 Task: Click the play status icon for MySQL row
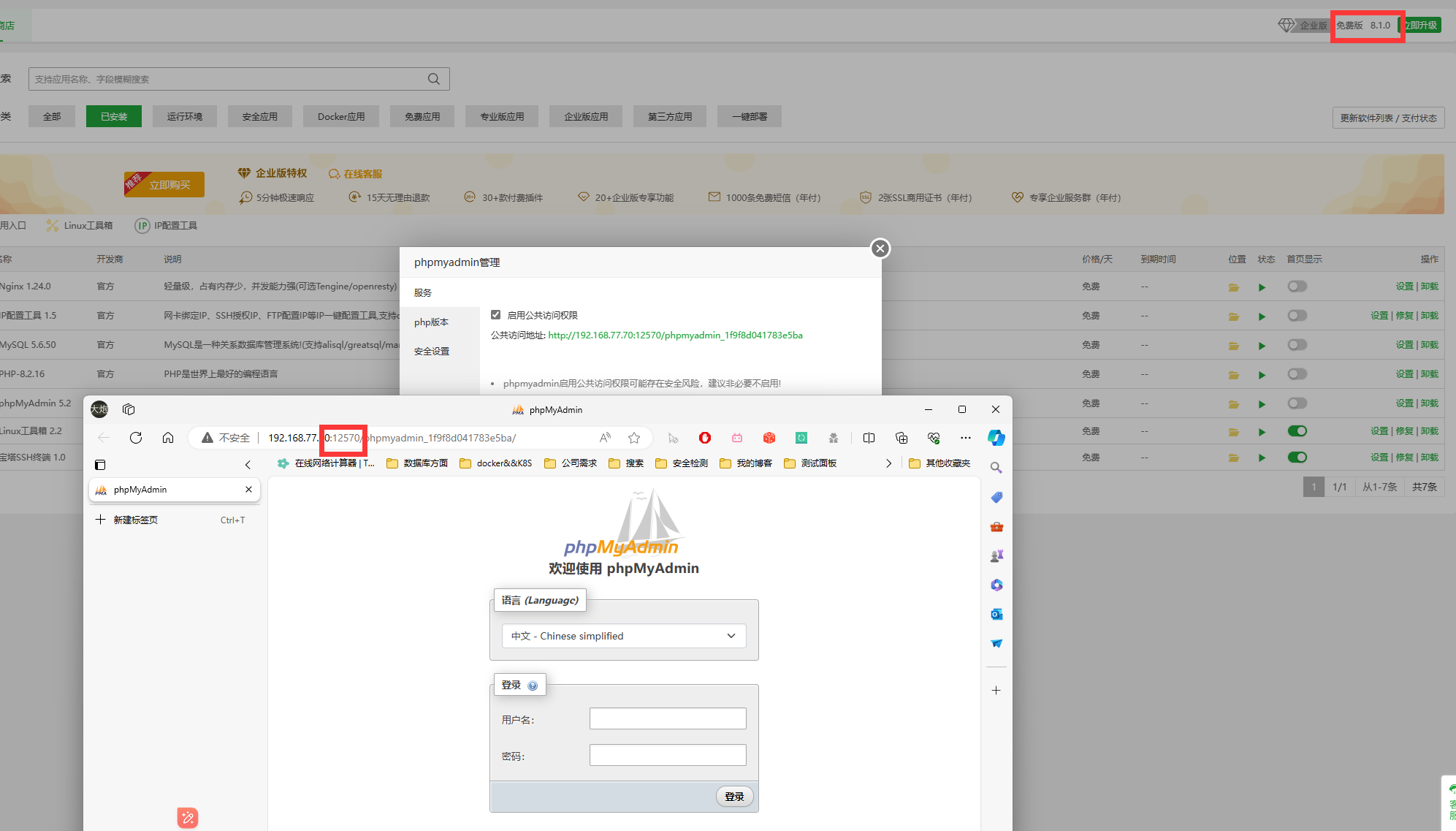coord(1262,346)
